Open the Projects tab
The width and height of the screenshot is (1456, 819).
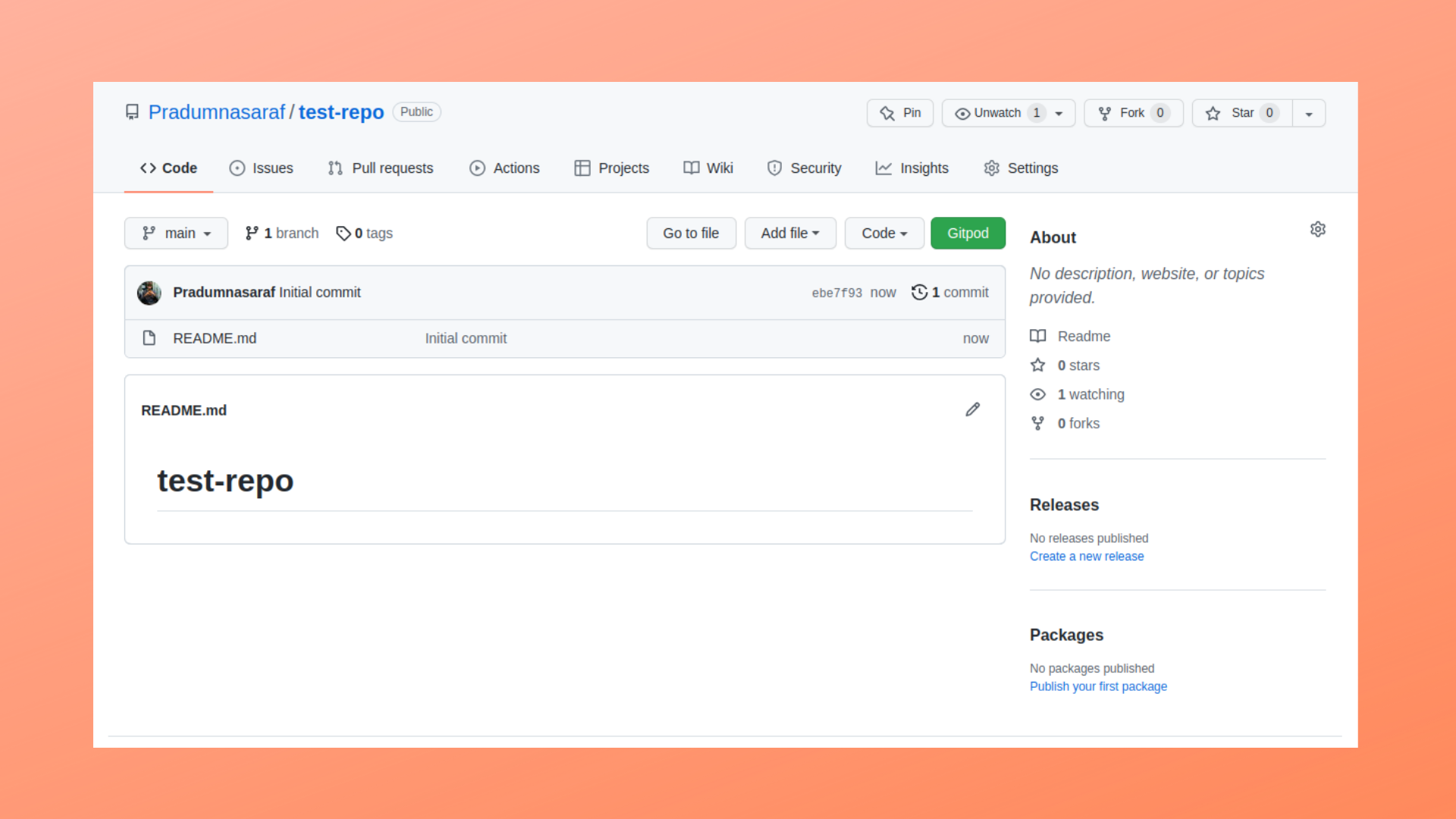[x=612, y=168]
